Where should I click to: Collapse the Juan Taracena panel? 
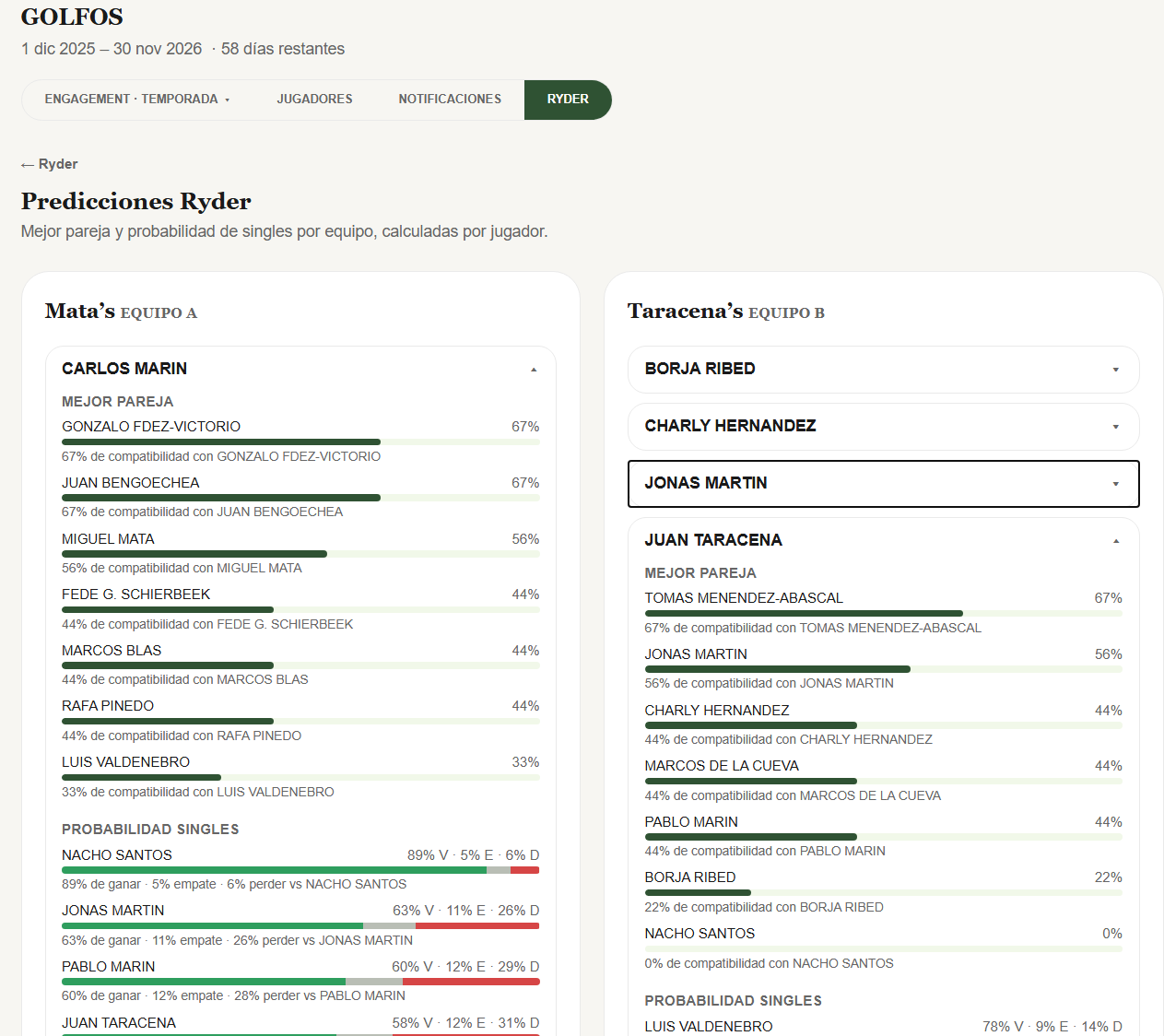(883, 540)
